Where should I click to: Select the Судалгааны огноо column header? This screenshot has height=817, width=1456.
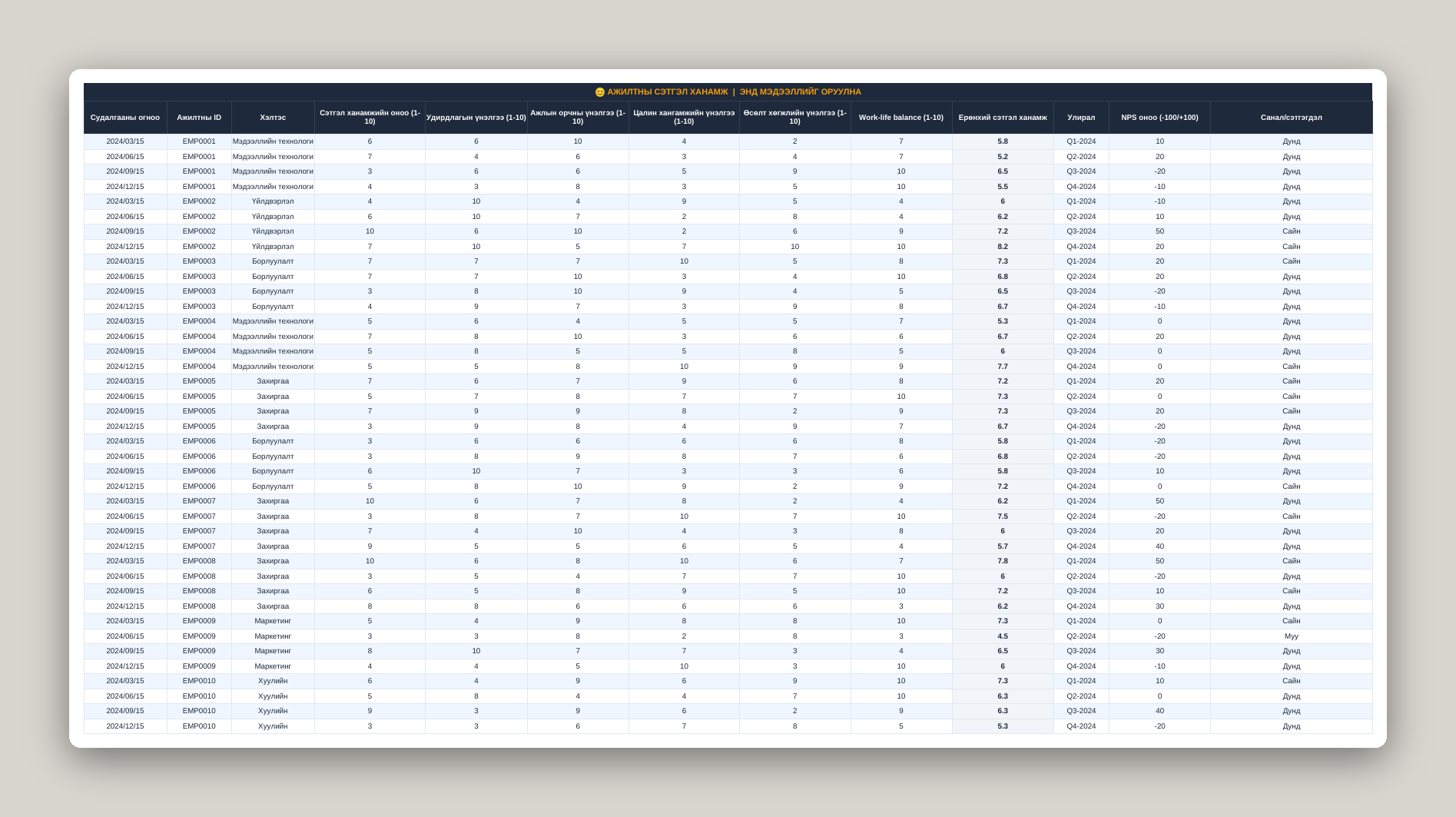coord(125,118)
